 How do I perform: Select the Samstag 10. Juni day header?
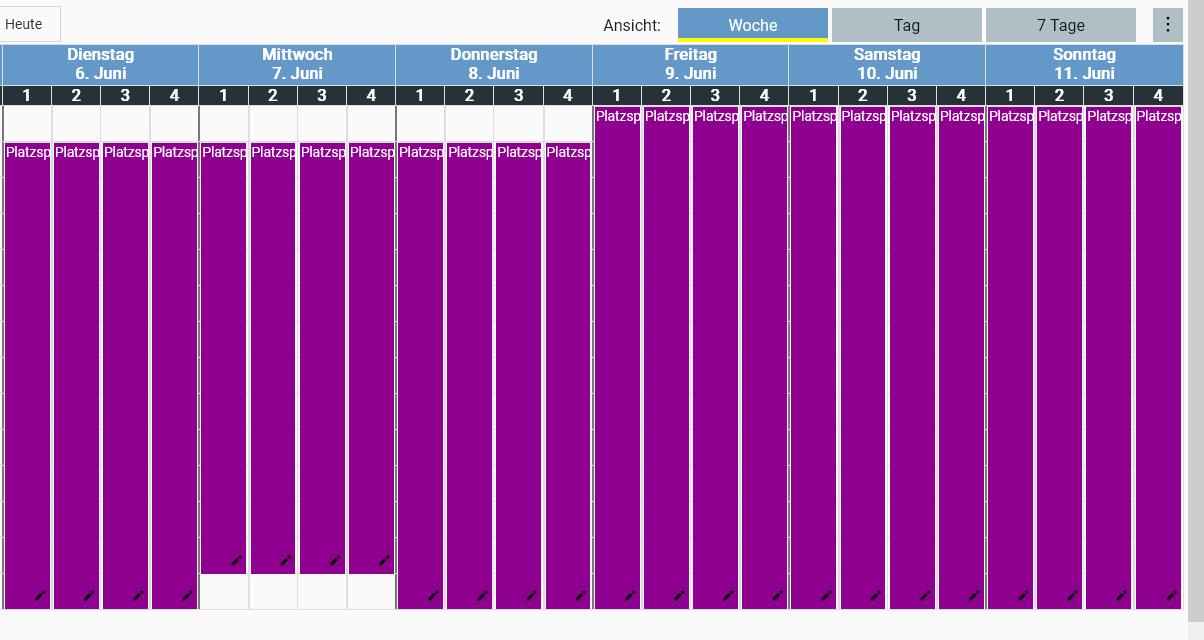(887, 64)
